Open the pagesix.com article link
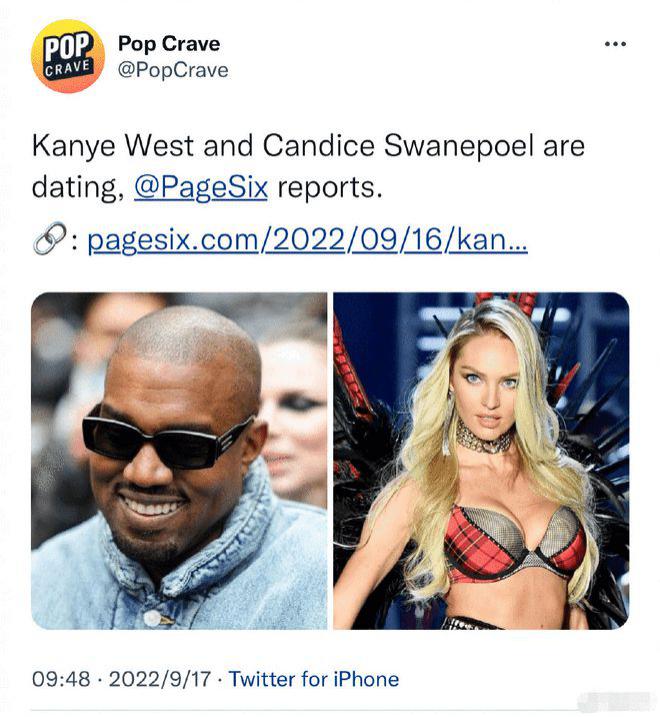 click(x=307, y=240)
